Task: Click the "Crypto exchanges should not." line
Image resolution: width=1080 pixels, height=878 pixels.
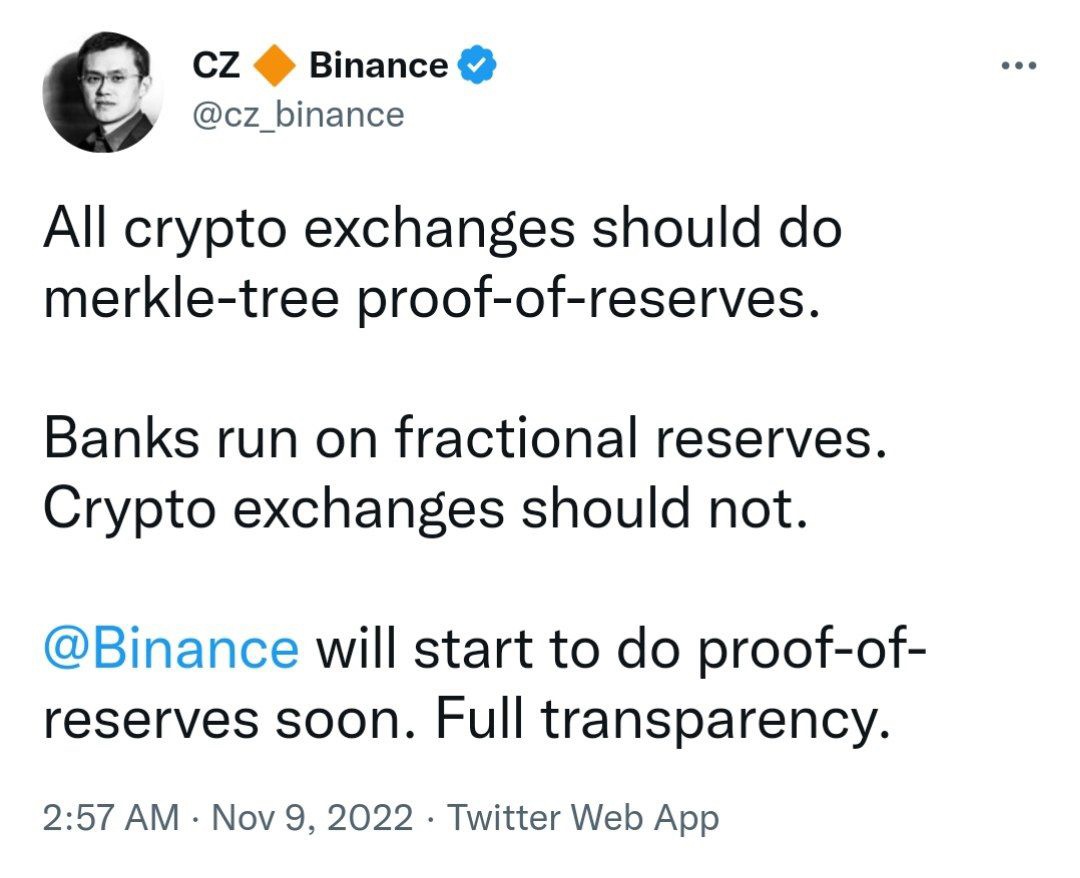Action: 425,510
